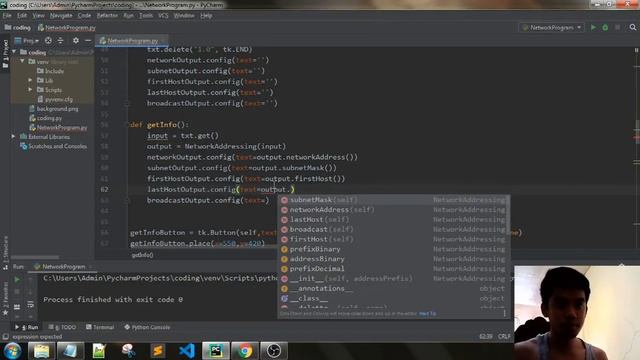Collapse all icon in project panel

(x=60, y=40)
